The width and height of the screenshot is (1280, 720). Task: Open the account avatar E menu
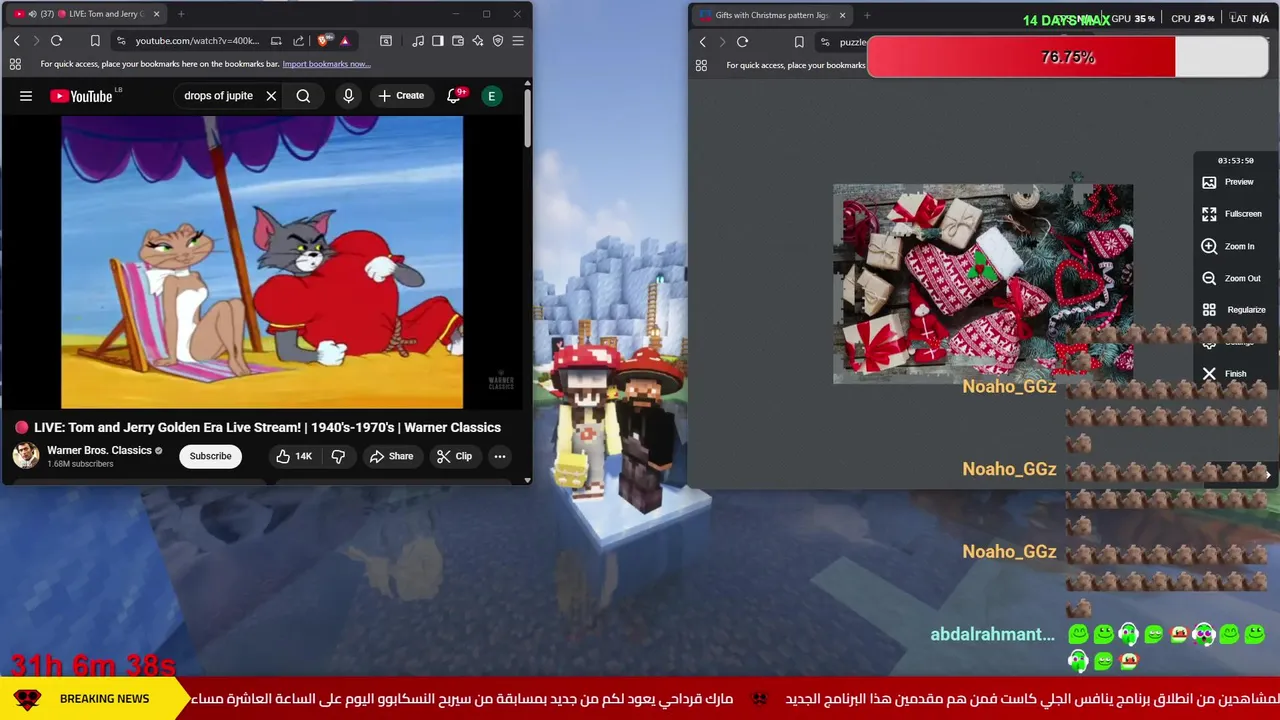(x=491, y=96)
